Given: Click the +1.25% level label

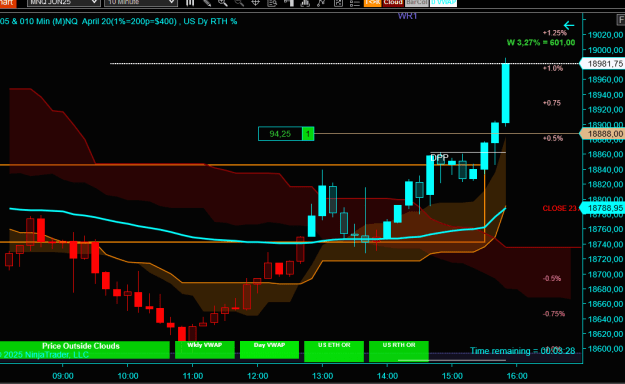Looking at the screenshot, I should pos(554,33).
